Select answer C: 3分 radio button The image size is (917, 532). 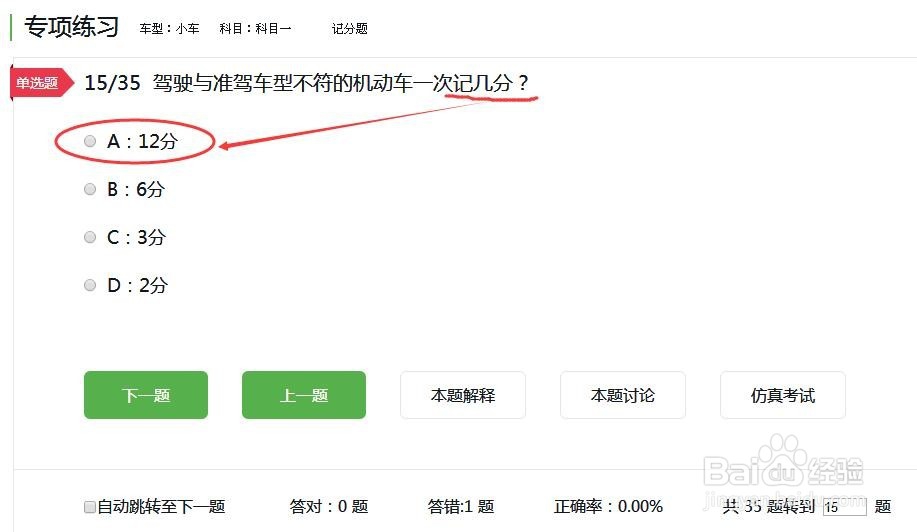pyautogui.click(x=89, y=237)
